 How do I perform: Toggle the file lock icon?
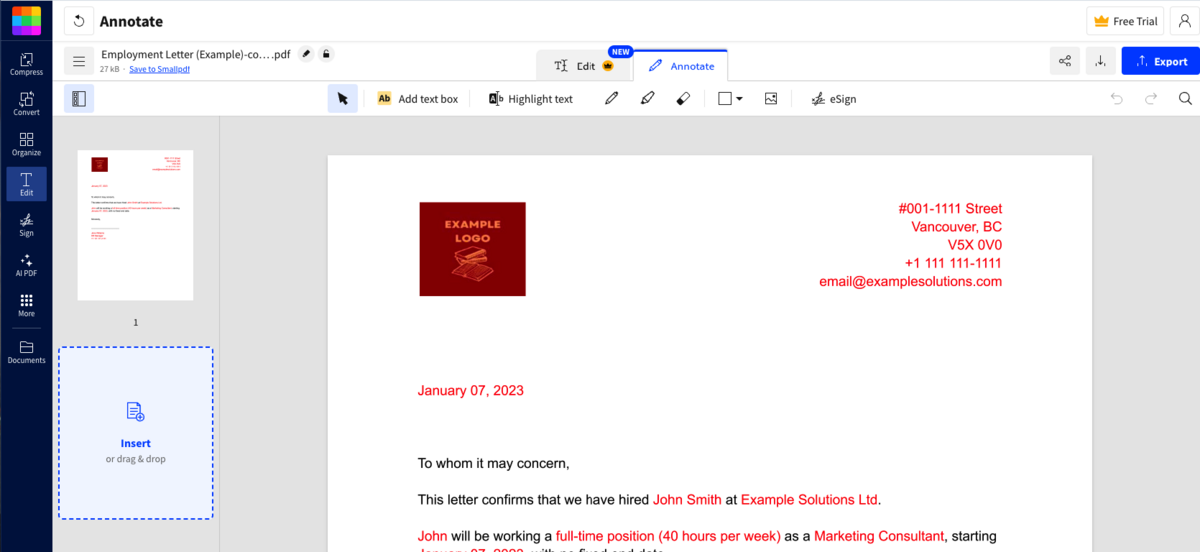coord(327,54)
